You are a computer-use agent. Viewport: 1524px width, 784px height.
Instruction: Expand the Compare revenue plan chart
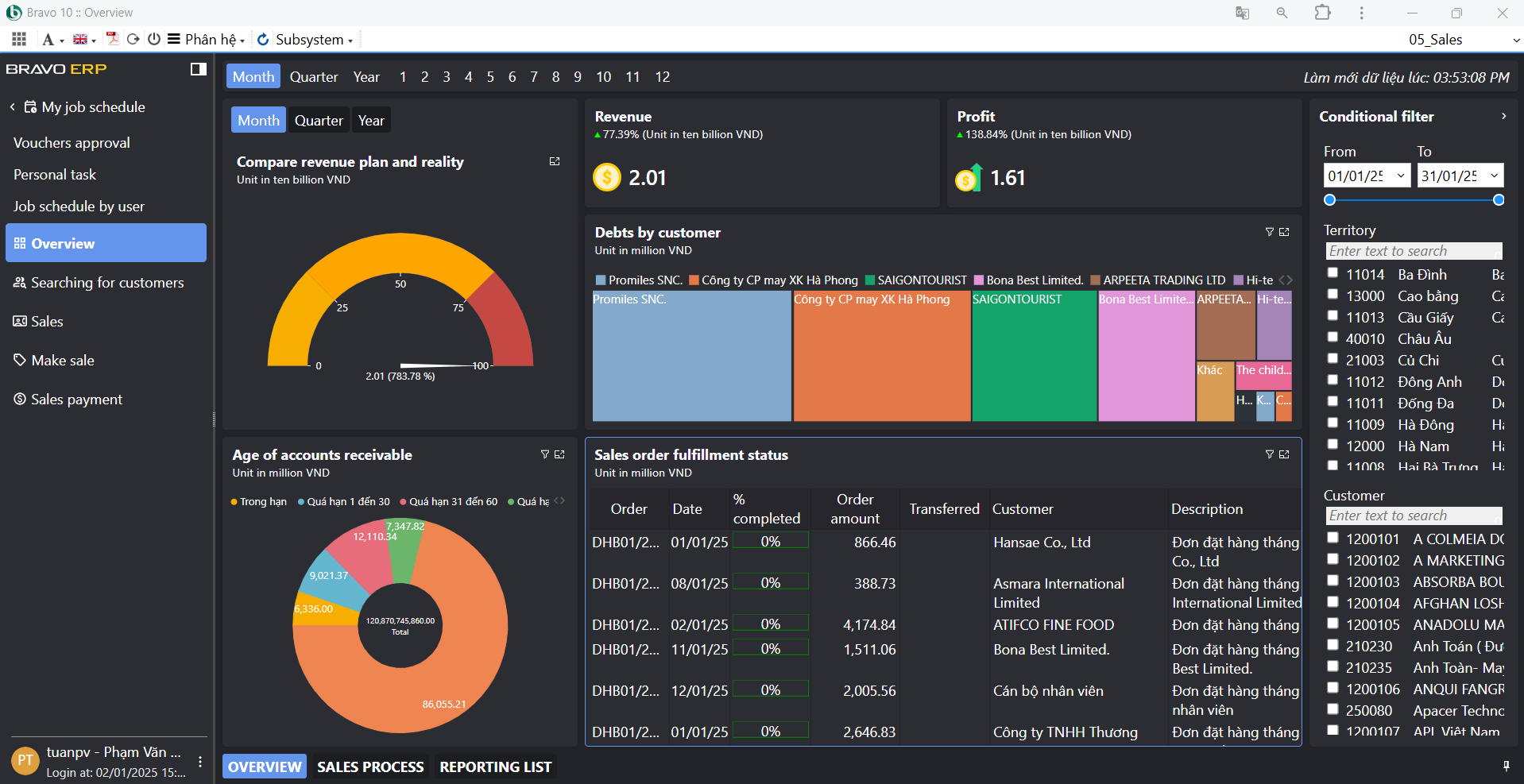click(x=555, y=161)
